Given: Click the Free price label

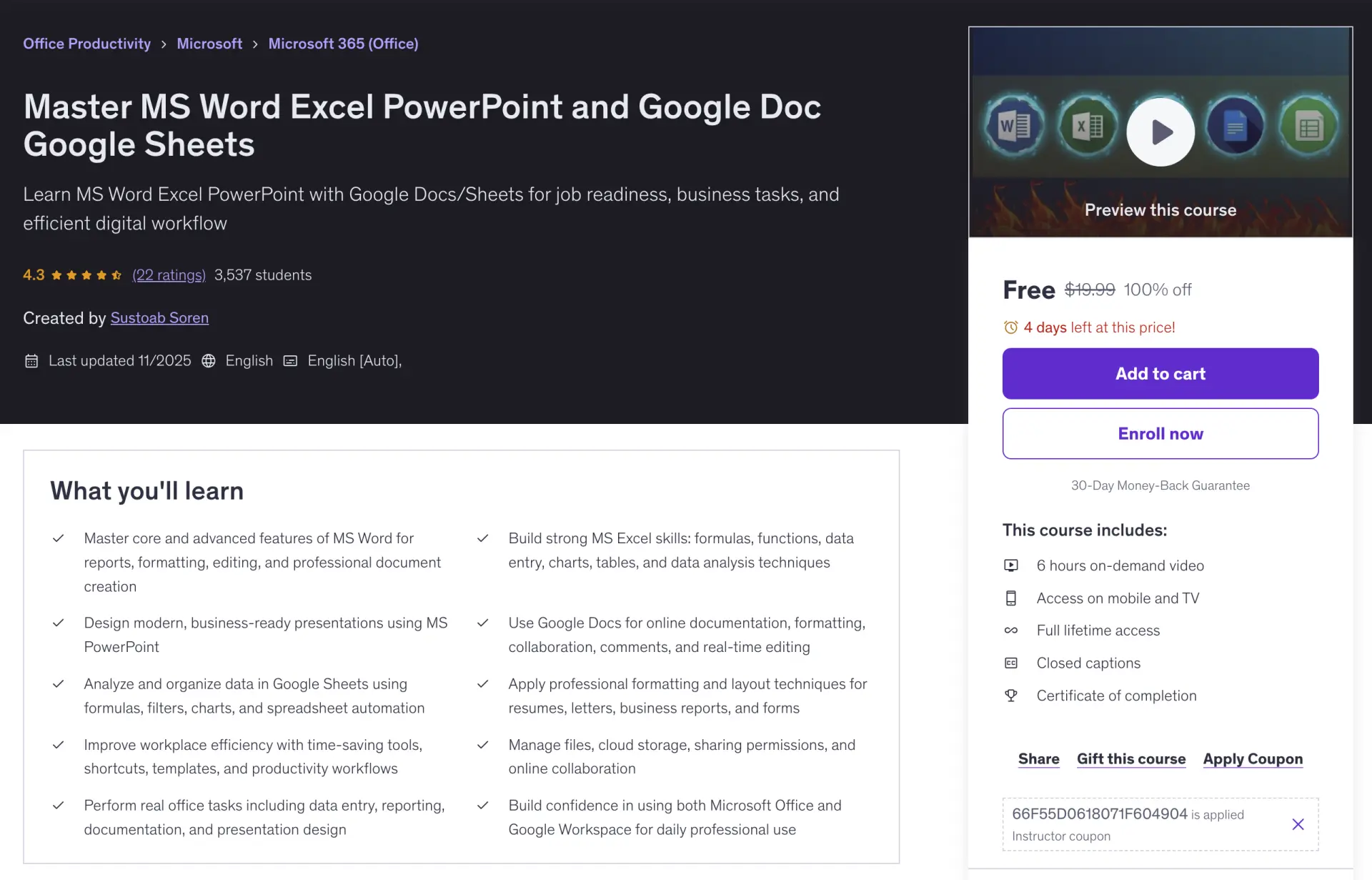Looking at the screenshot, I should [x=1029, y=290].
